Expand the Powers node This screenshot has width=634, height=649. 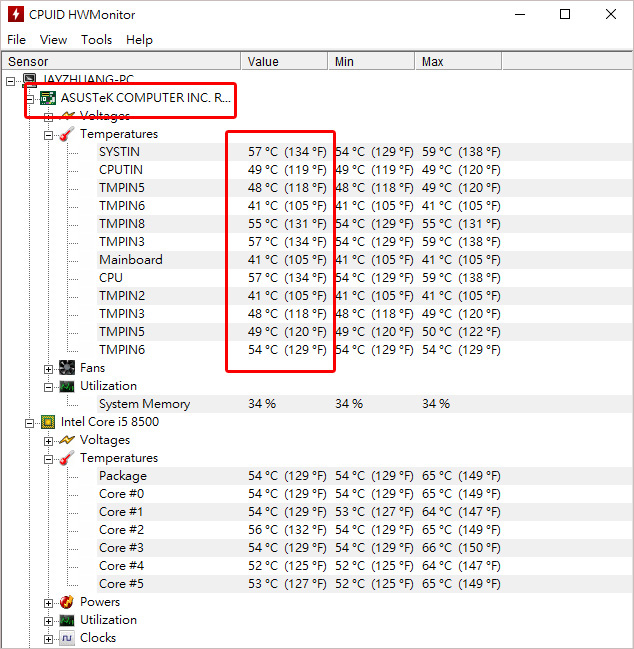tap(48, 603)
